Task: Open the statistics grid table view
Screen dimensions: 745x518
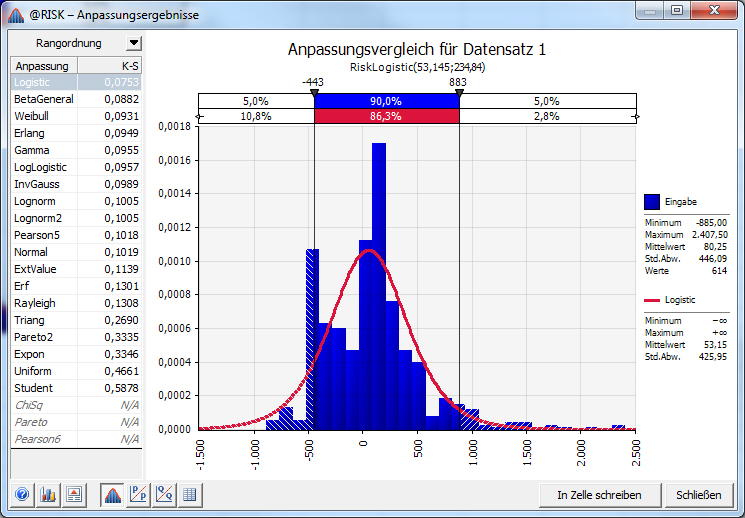Action: 190,495
